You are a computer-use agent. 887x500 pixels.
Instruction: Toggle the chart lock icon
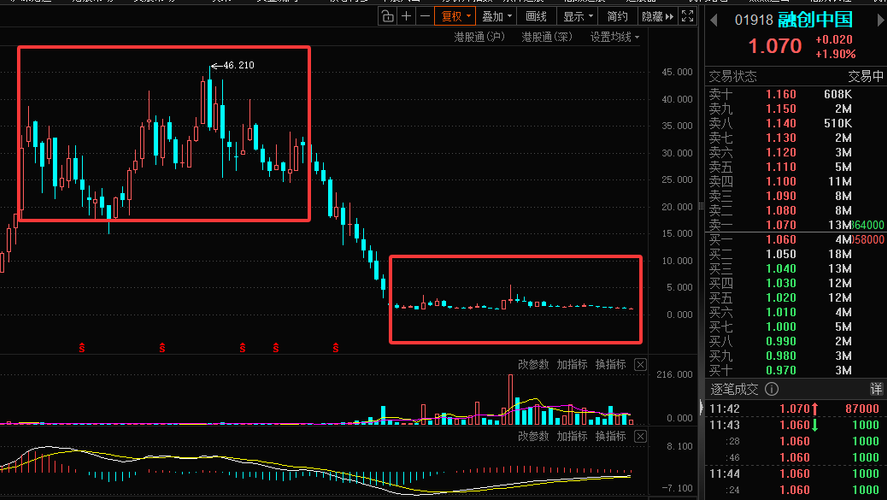387,16
